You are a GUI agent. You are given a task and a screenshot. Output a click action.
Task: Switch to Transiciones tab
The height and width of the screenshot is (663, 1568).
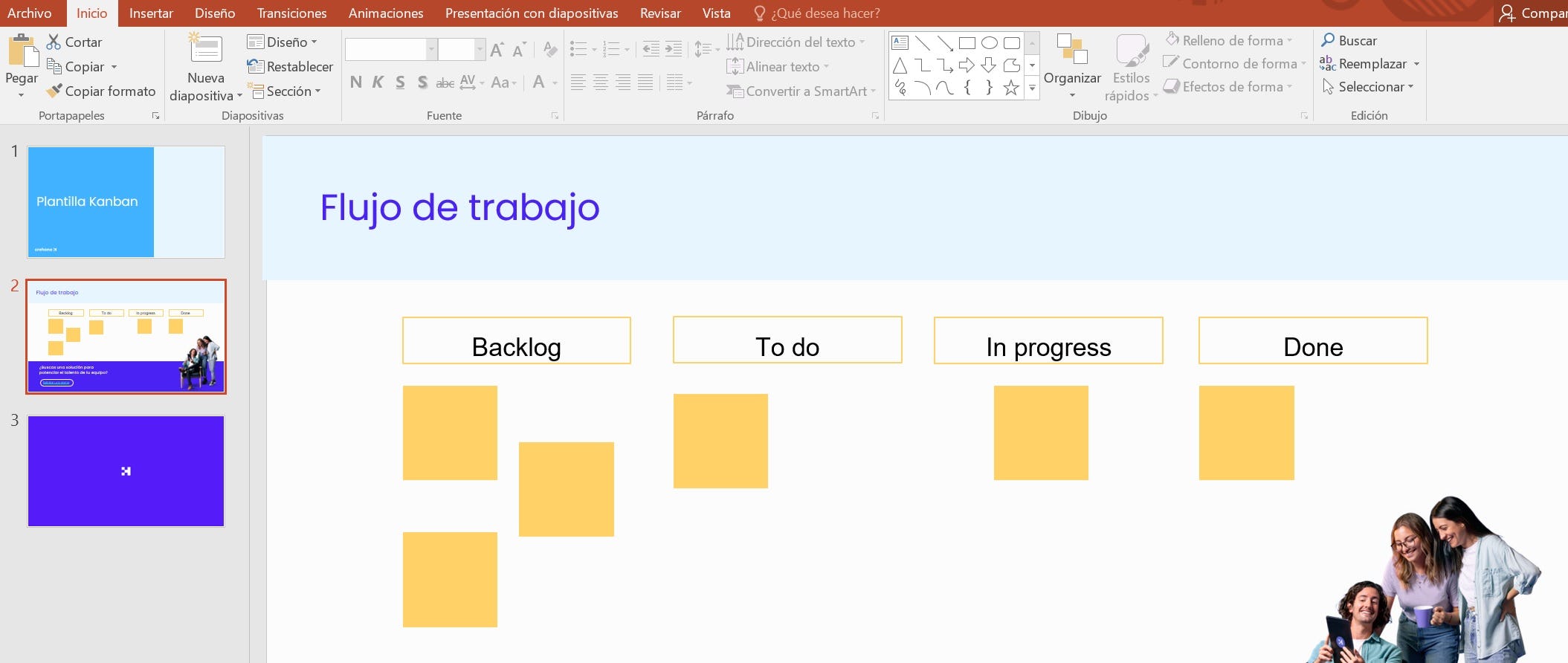291,13
